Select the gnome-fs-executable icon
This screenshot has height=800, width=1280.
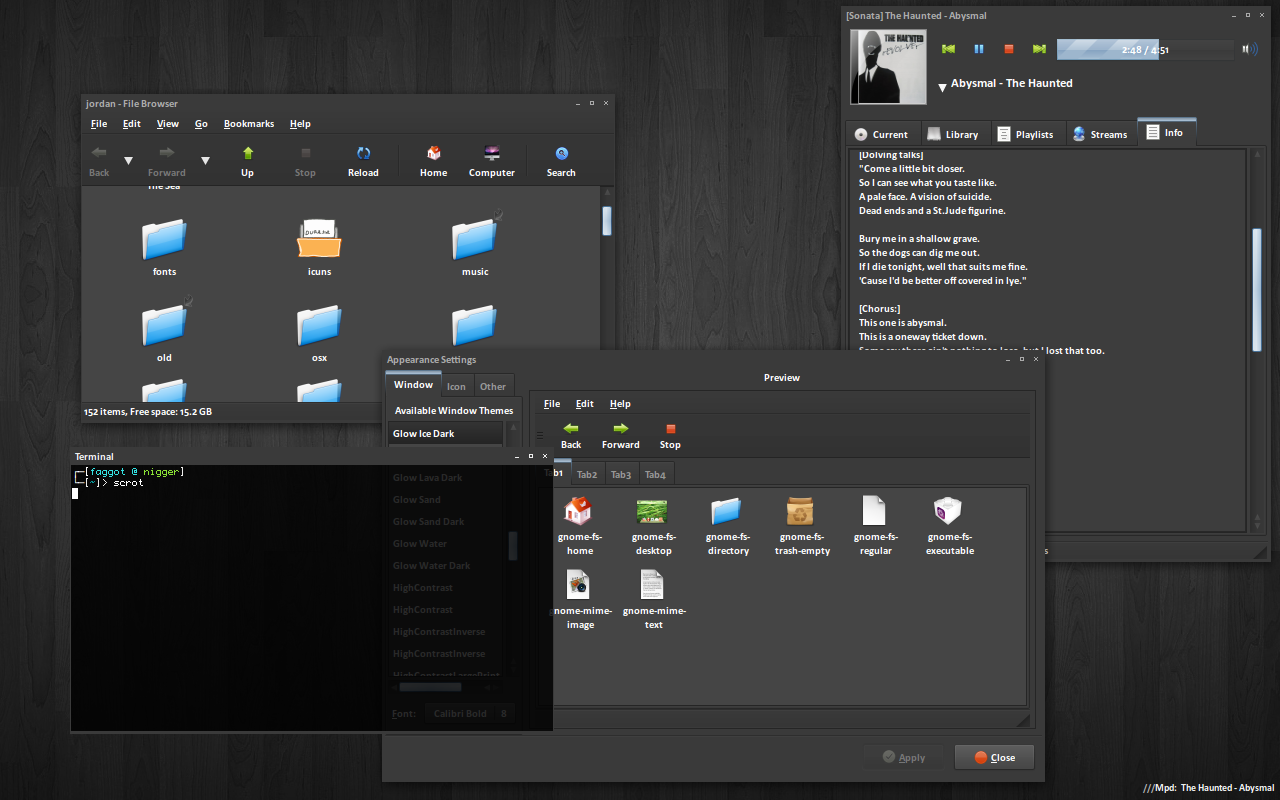click(x=949, y=527)
